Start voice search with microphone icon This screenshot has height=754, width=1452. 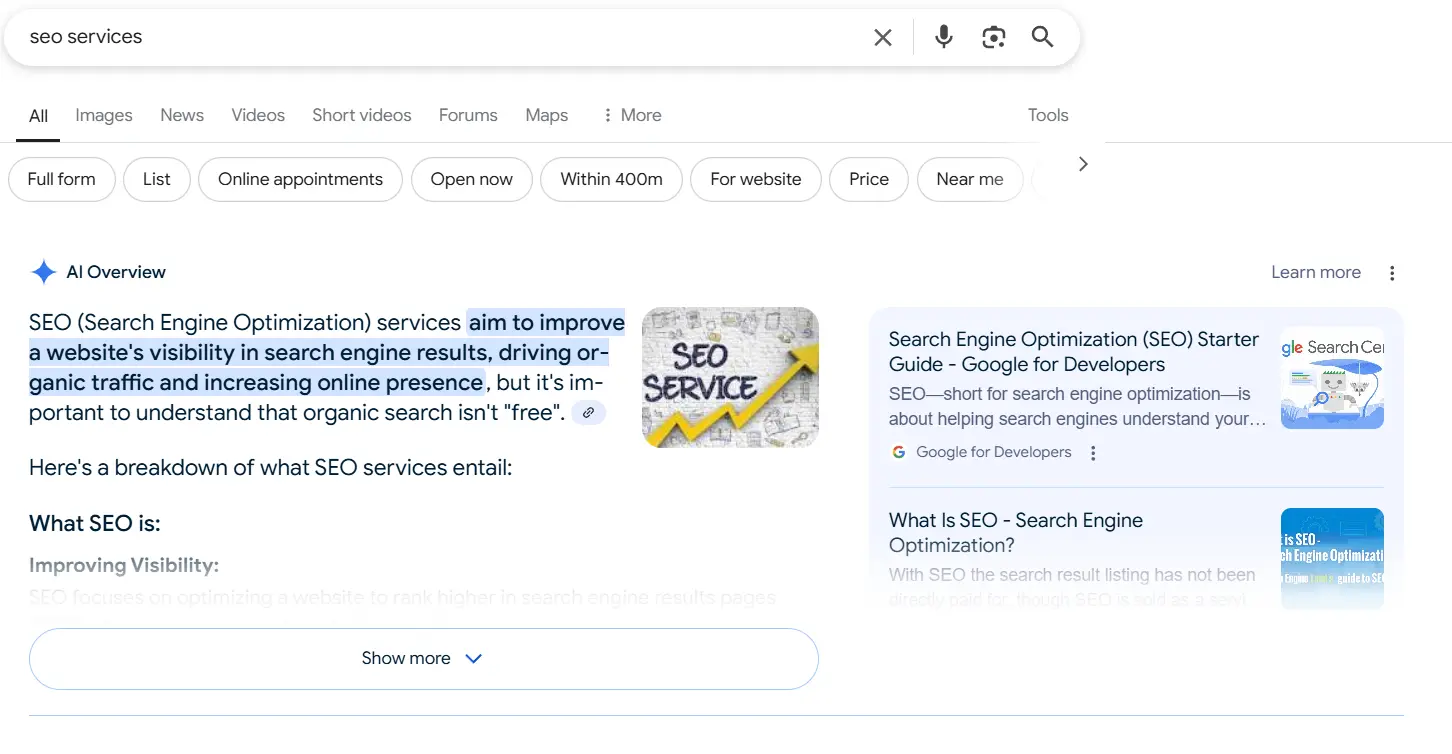click(943, 37)
